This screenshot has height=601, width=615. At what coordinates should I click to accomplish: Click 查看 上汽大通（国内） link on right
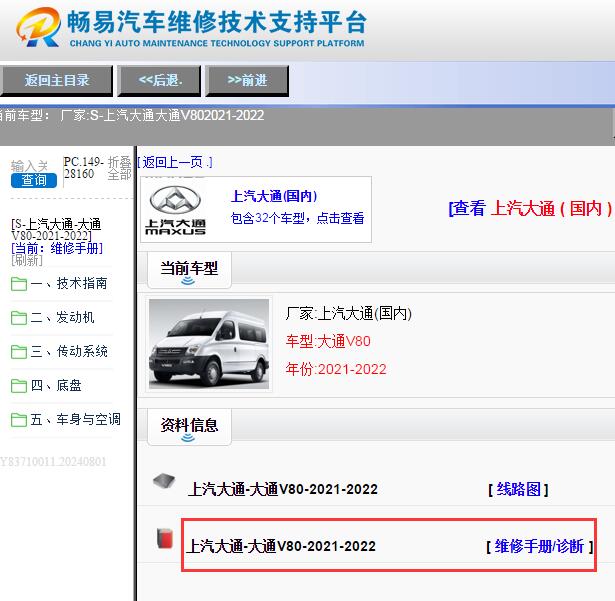click(x=531, y=208)
